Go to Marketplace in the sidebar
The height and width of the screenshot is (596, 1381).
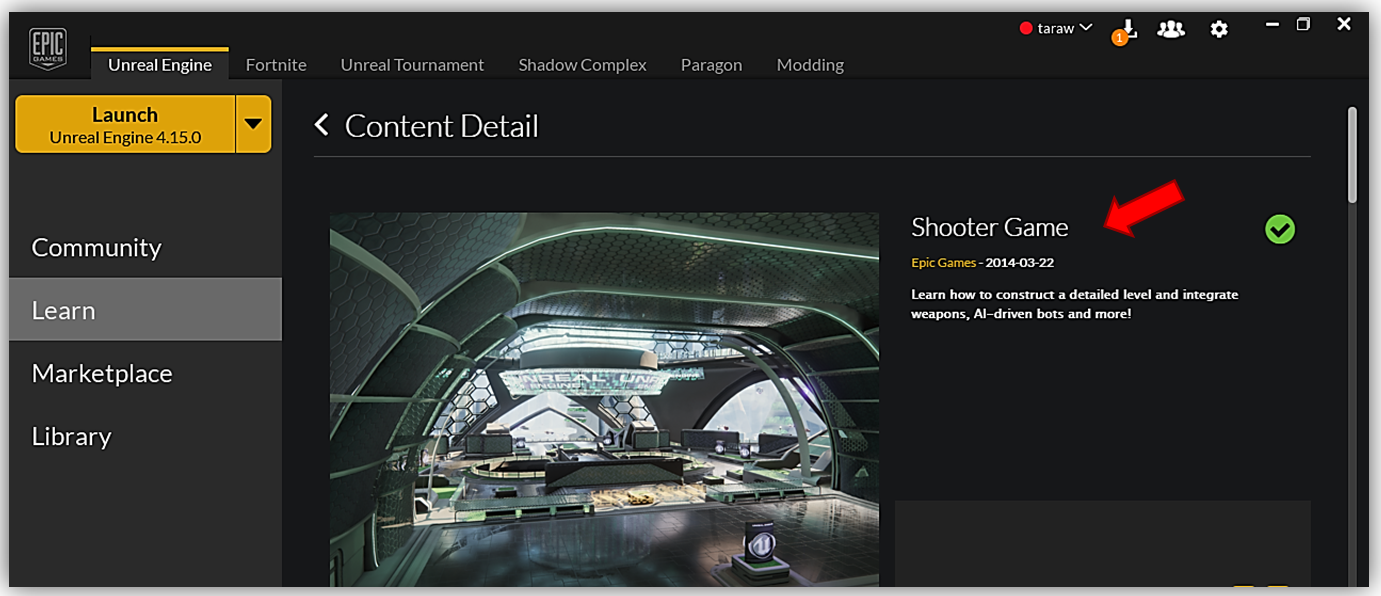pos(102,374)
